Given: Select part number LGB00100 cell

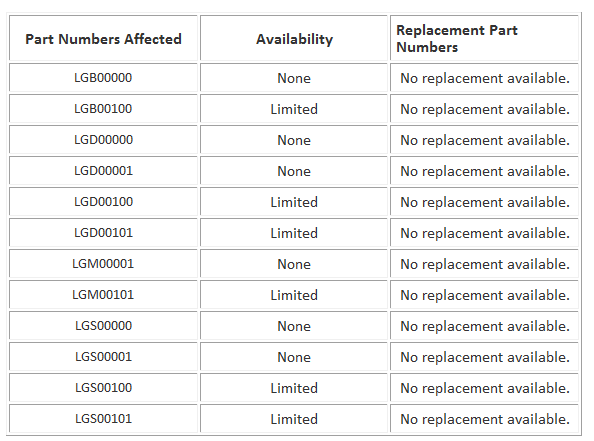Looking at the screenshot, I should pos(103,109).
